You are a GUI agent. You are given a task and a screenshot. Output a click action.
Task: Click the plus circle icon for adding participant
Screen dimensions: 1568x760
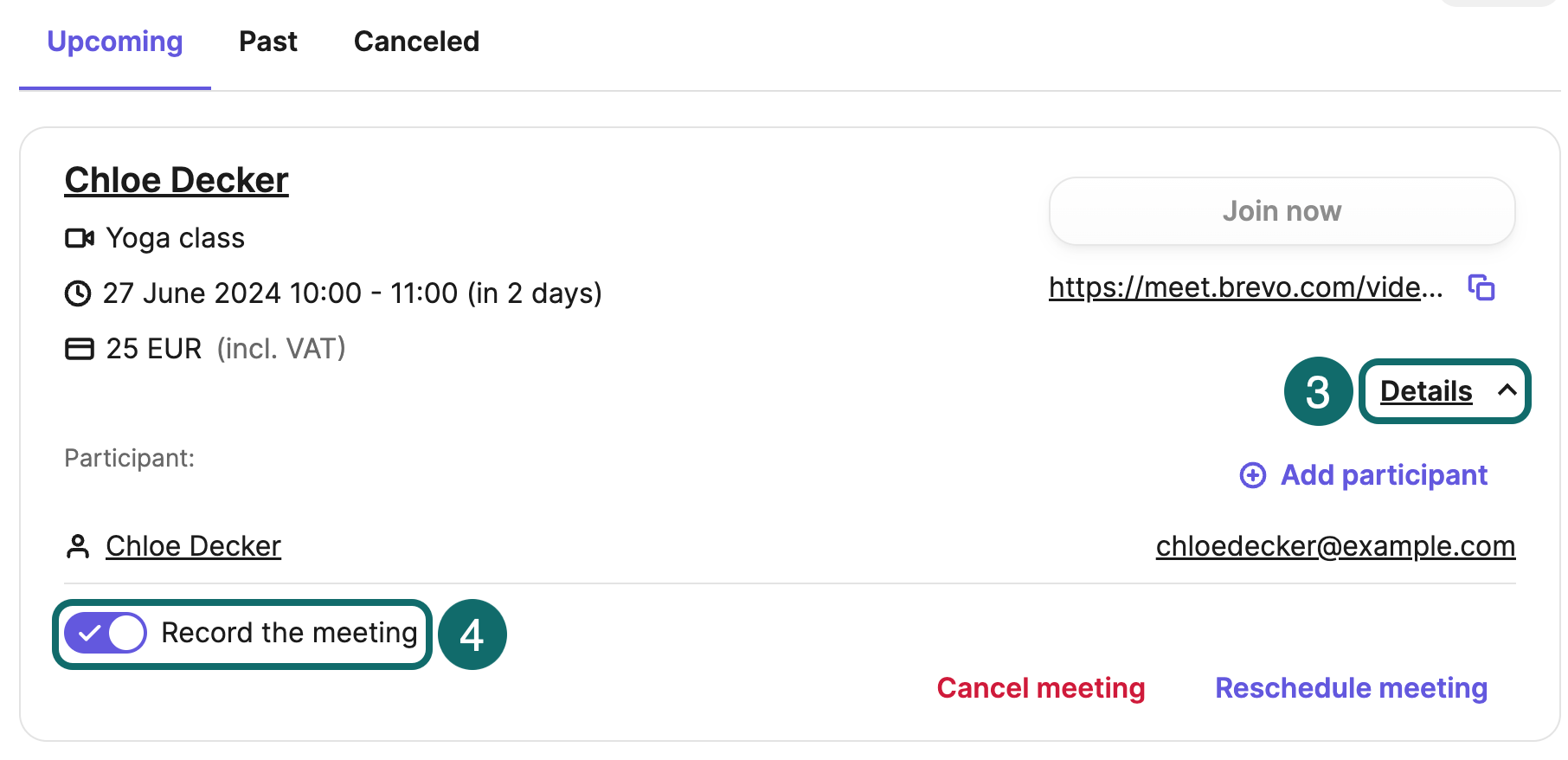(1252, 475)
